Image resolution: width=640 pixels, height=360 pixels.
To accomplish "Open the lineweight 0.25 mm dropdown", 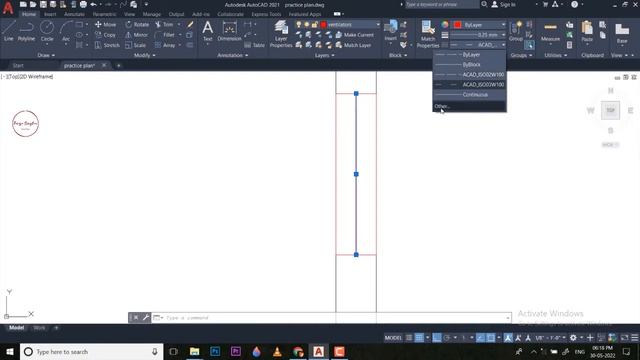I will [503, 35].
